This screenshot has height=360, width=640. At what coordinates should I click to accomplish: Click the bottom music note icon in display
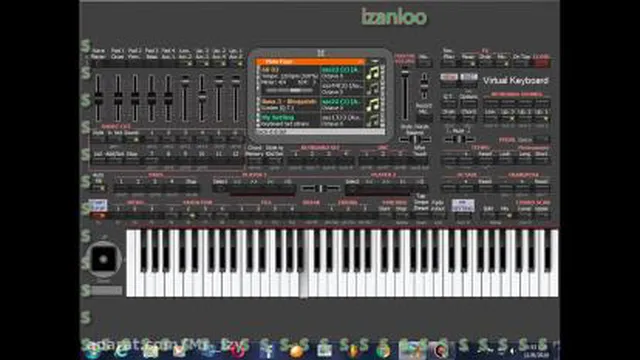(372, 120)
